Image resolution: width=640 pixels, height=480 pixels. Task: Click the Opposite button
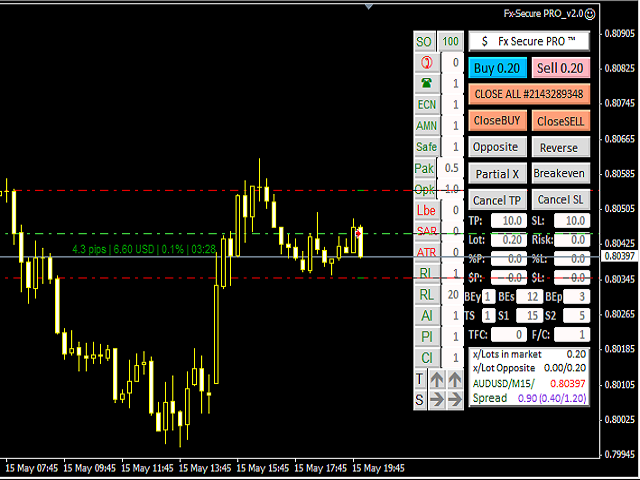[x=498, y=147]
